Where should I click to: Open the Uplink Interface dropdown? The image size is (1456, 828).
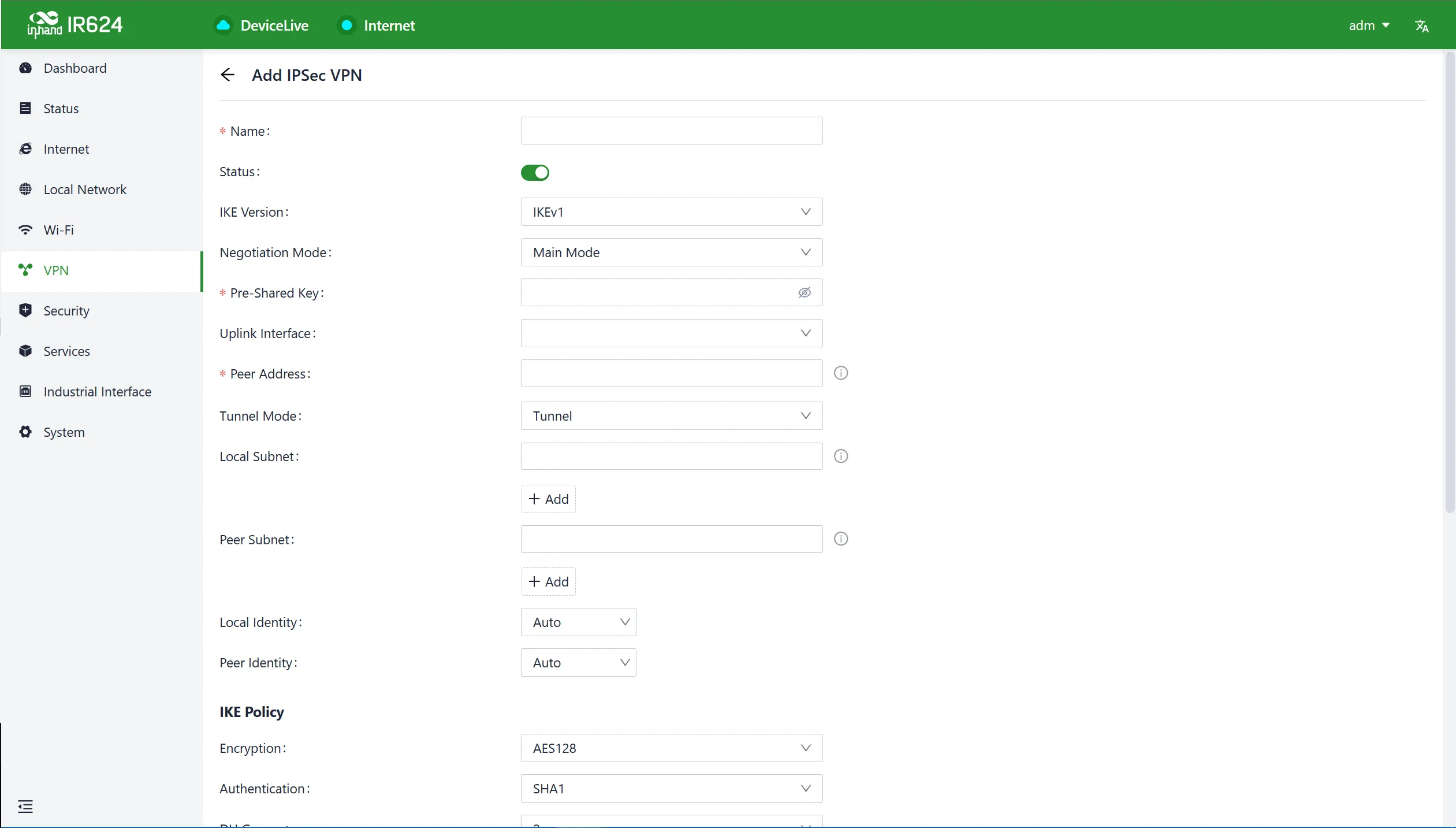(x=672, y=333)
